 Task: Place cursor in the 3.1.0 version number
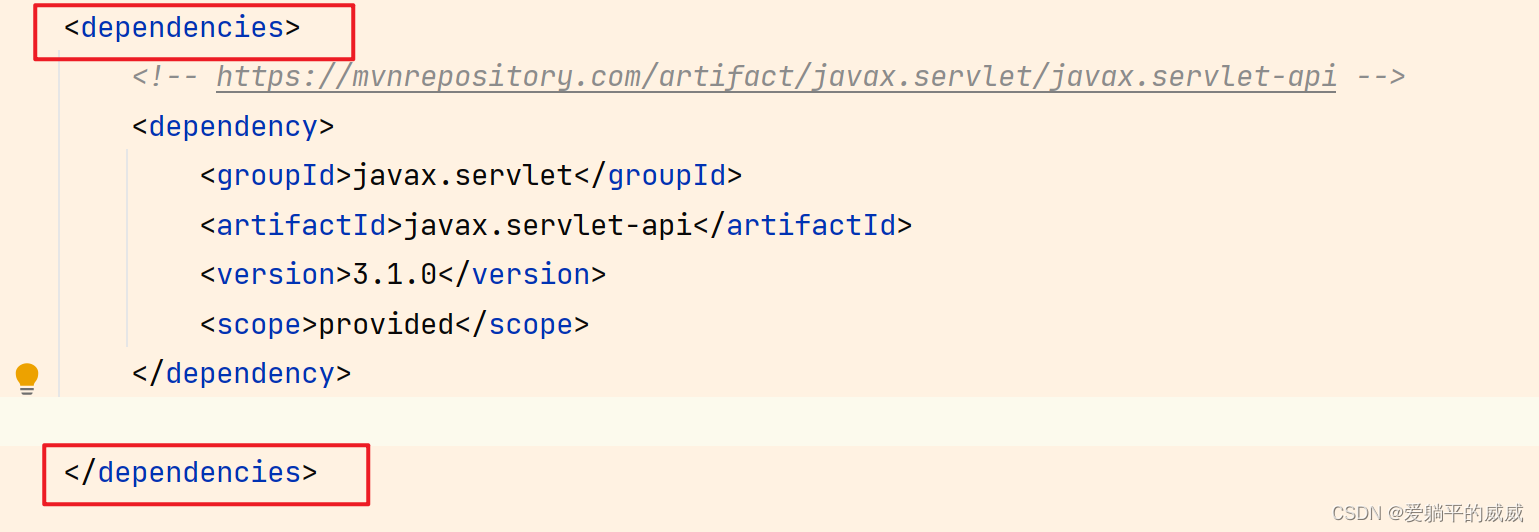point(394,275)
